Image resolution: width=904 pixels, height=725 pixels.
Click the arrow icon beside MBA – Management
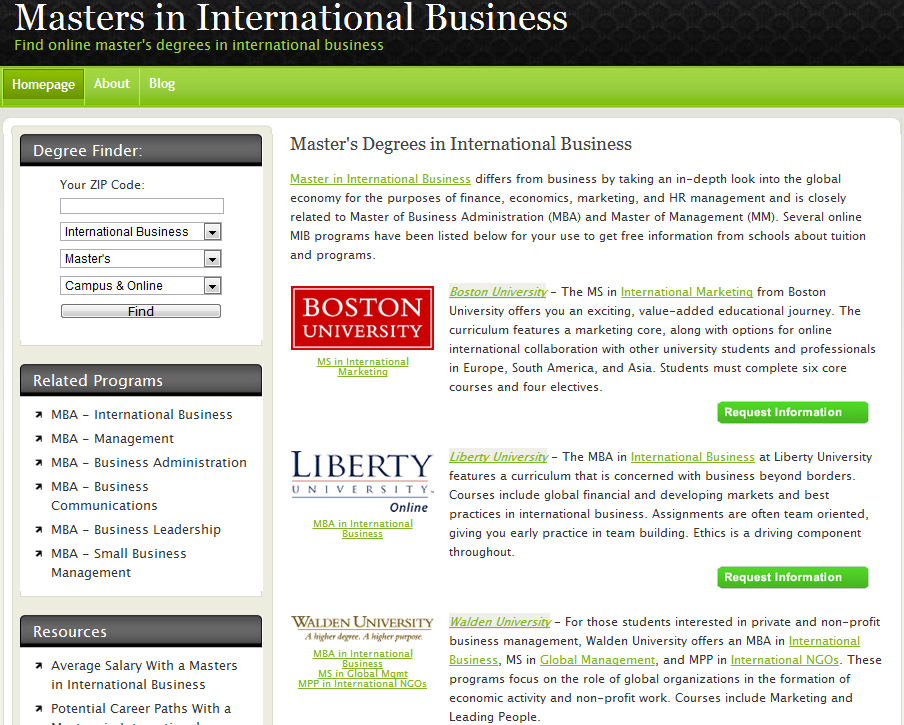click(38, 438)
